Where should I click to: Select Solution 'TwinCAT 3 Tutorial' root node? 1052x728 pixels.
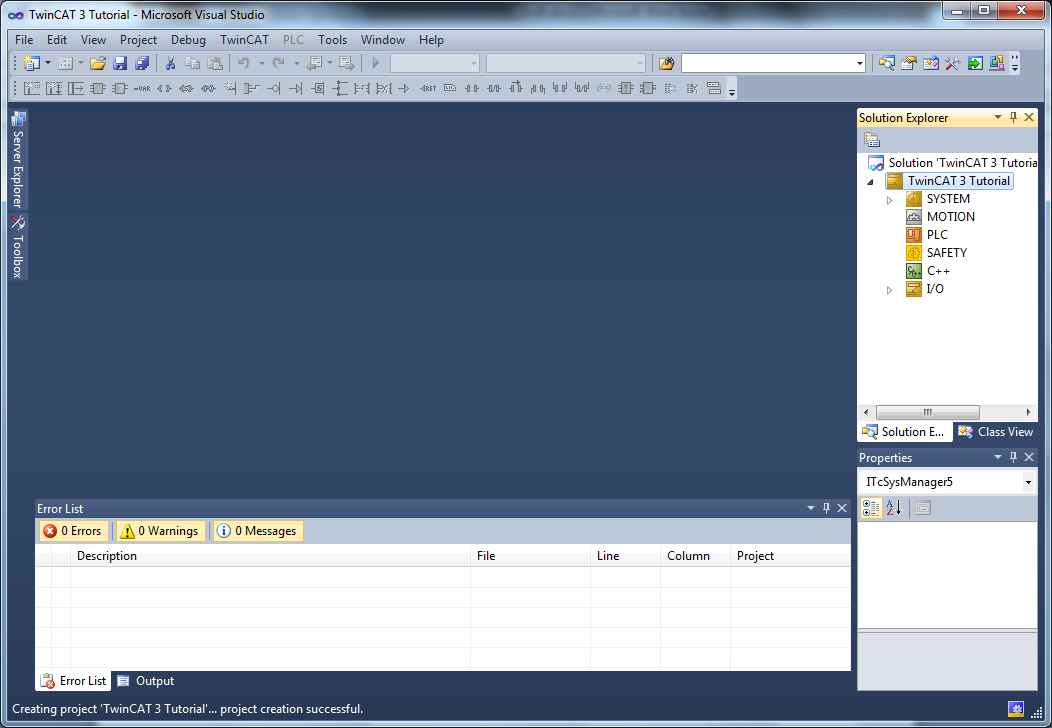[953, 163]
